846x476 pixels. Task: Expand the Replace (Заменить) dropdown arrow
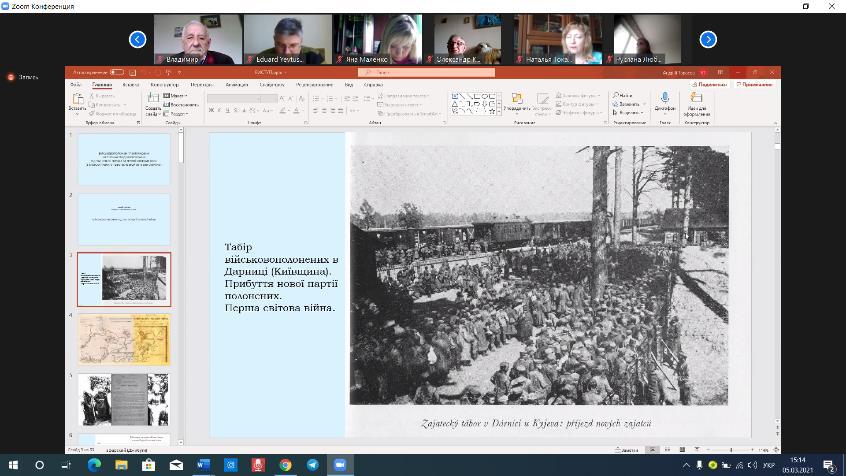tap(644, 103)
